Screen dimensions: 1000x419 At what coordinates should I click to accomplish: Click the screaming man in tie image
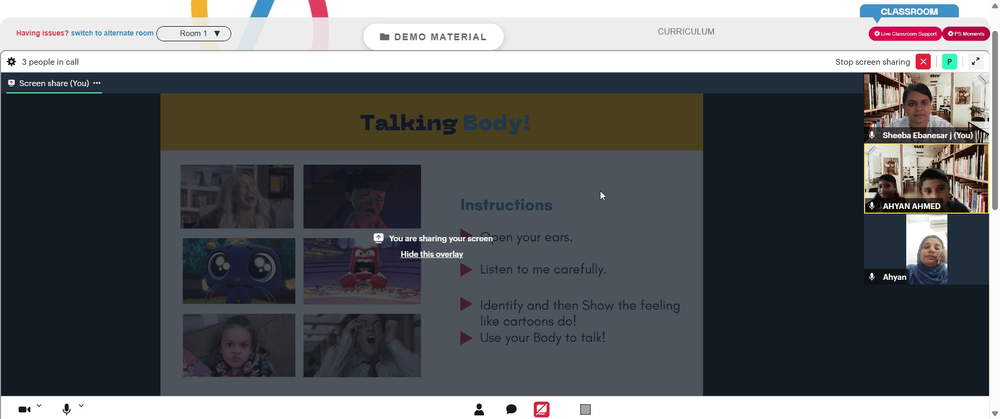[x=362, y=345]
